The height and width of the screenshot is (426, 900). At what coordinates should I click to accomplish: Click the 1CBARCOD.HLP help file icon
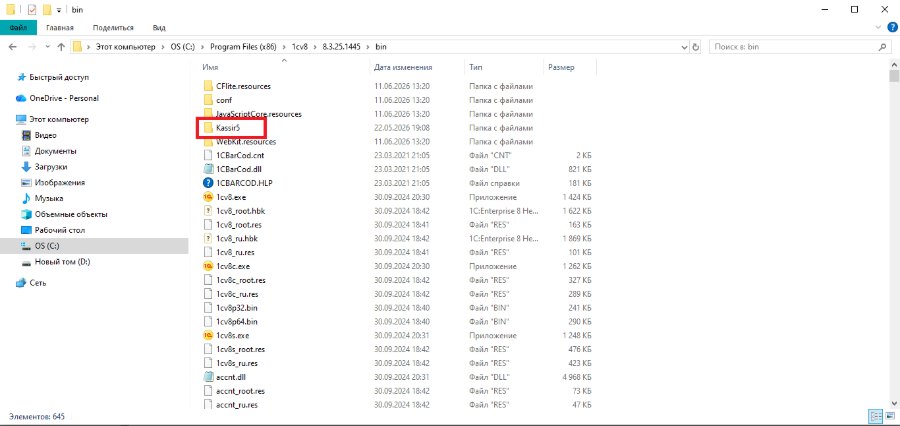click(208, 183)
